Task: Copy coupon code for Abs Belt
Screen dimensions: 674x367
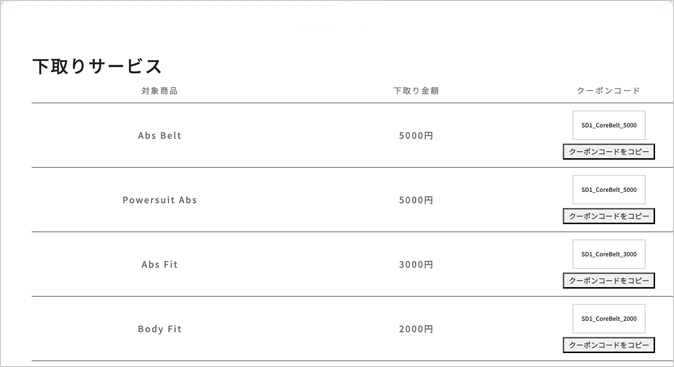Action: click(x=609, y=152)
